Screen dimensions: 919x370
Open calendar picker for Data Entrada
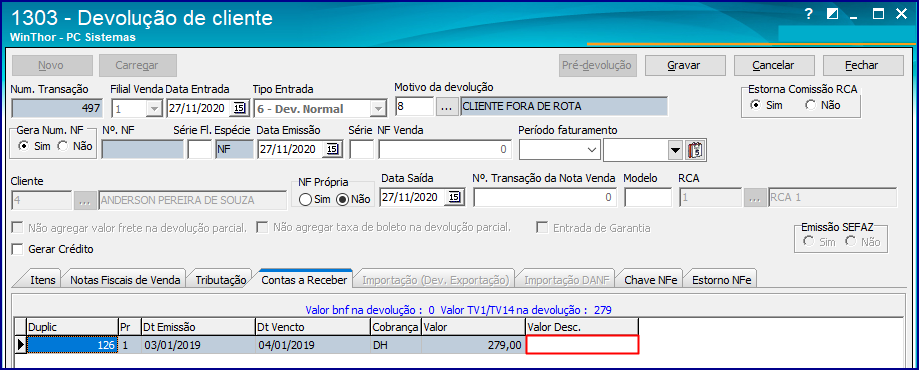tap(240, 108)
